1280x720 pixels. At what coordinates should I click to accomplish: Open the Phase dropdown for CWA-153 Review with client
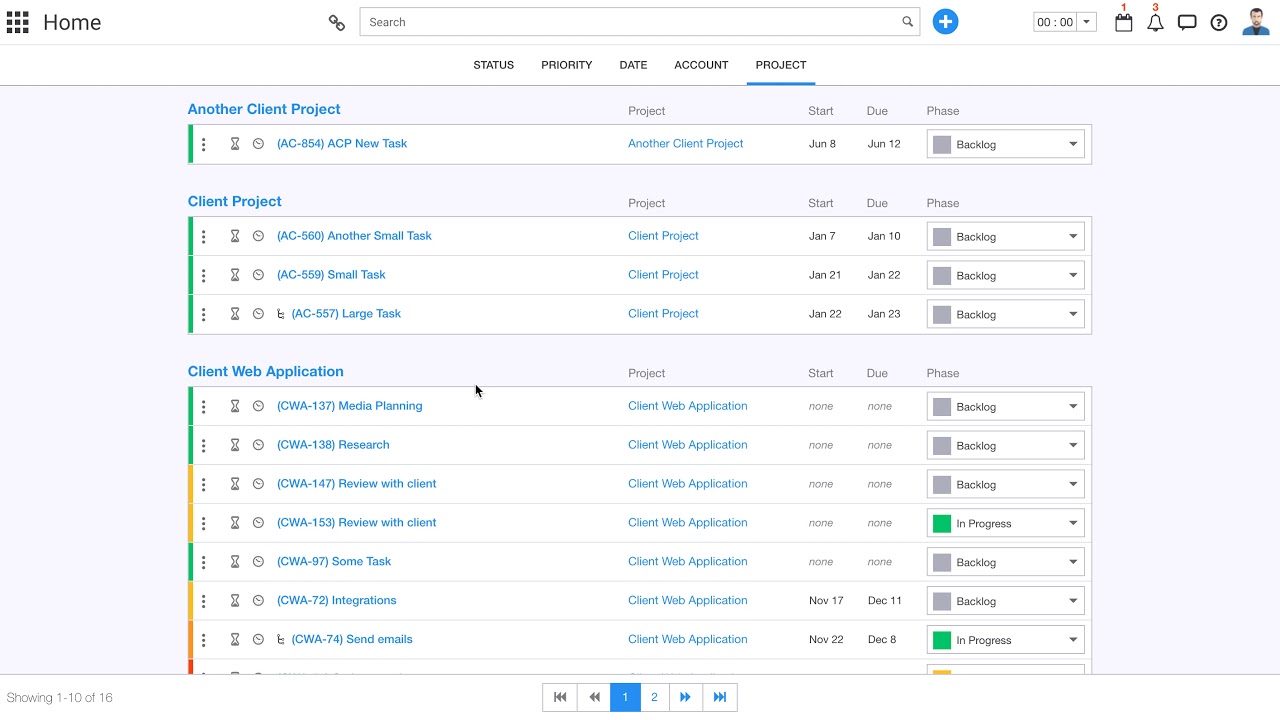pyautogui.click(x=1006, y=523)
